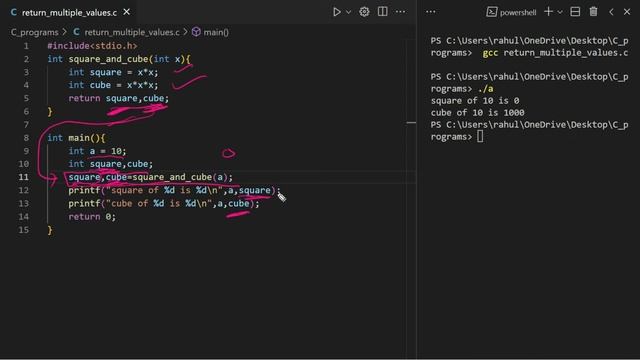Split the editor with the split icon
This screenshot has height=360, width=640.
(382, 12)
